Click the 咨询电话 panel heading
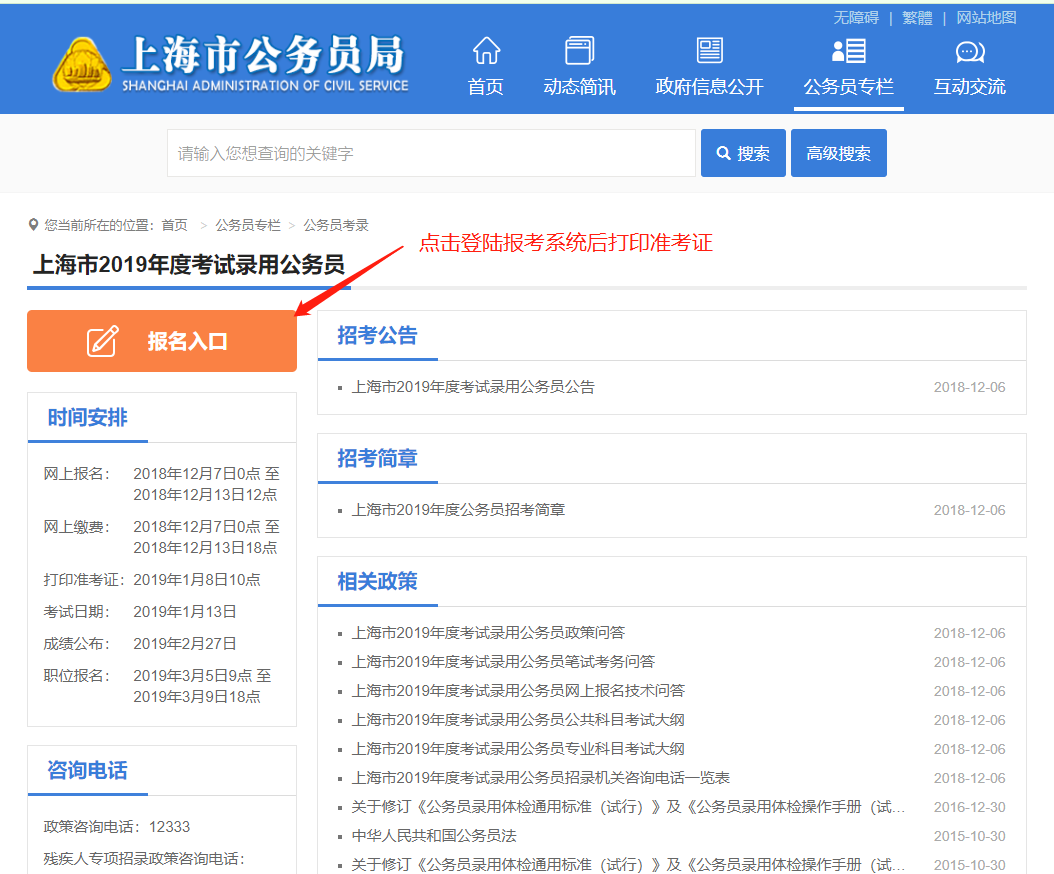1054x874 pixels. pos(87,770)
